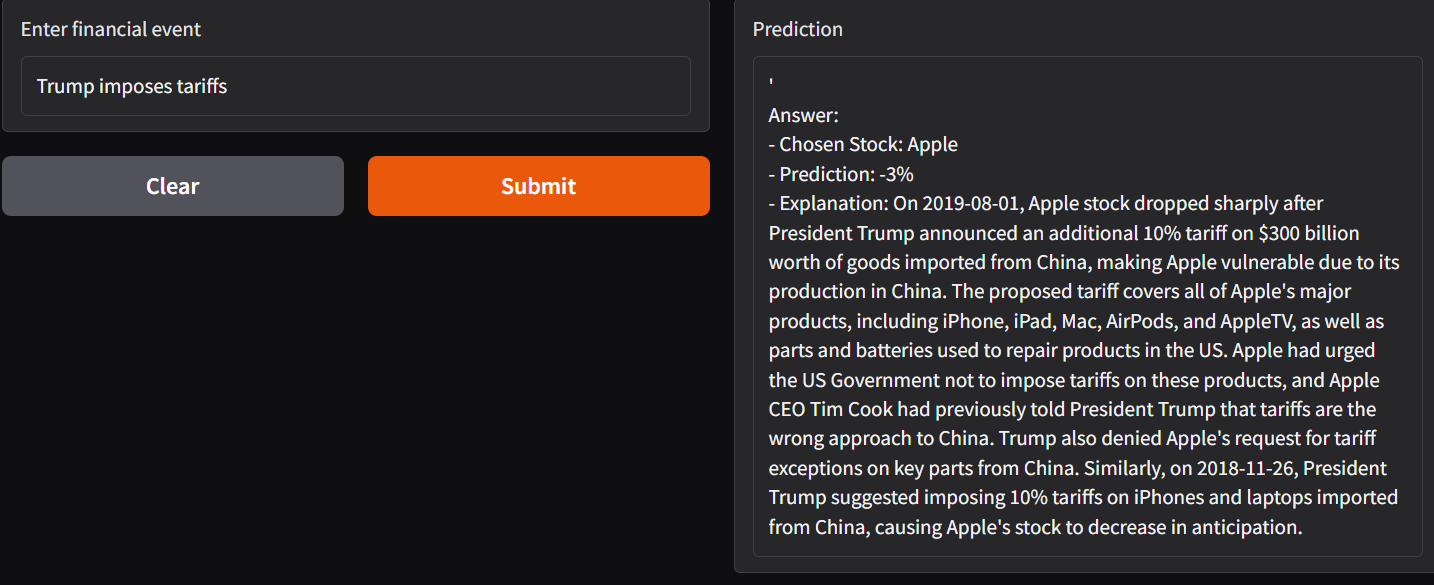Image resolution: width=1434 pixels, height=585 pixels.
Task: Click the "Answer:" line in the output
Action: (803, 115)
